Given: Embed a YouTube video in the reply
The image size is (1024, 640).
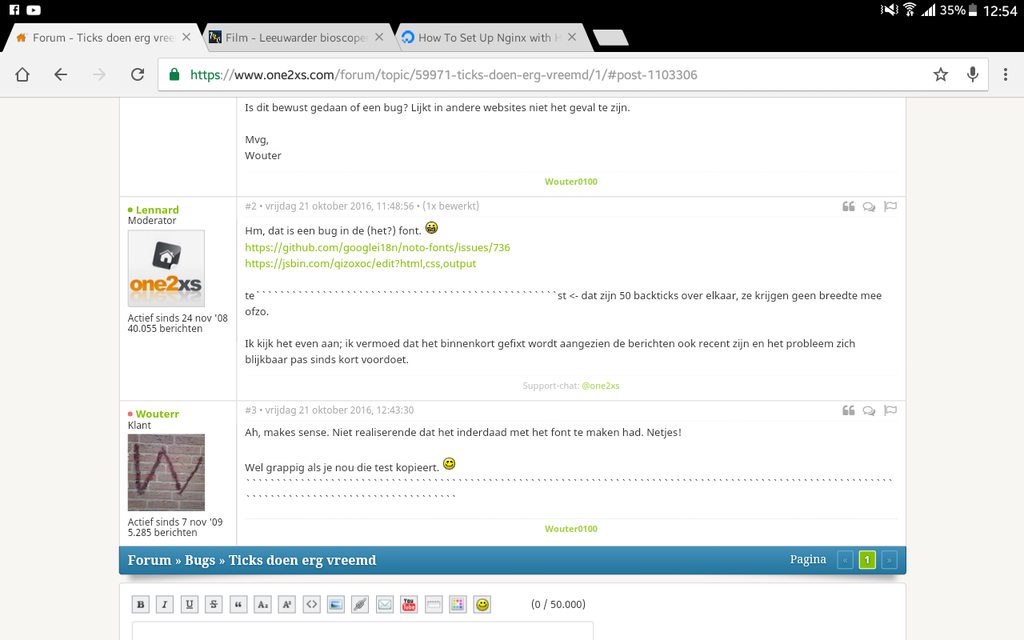Looking at the screenshot, I should point(409,605).
